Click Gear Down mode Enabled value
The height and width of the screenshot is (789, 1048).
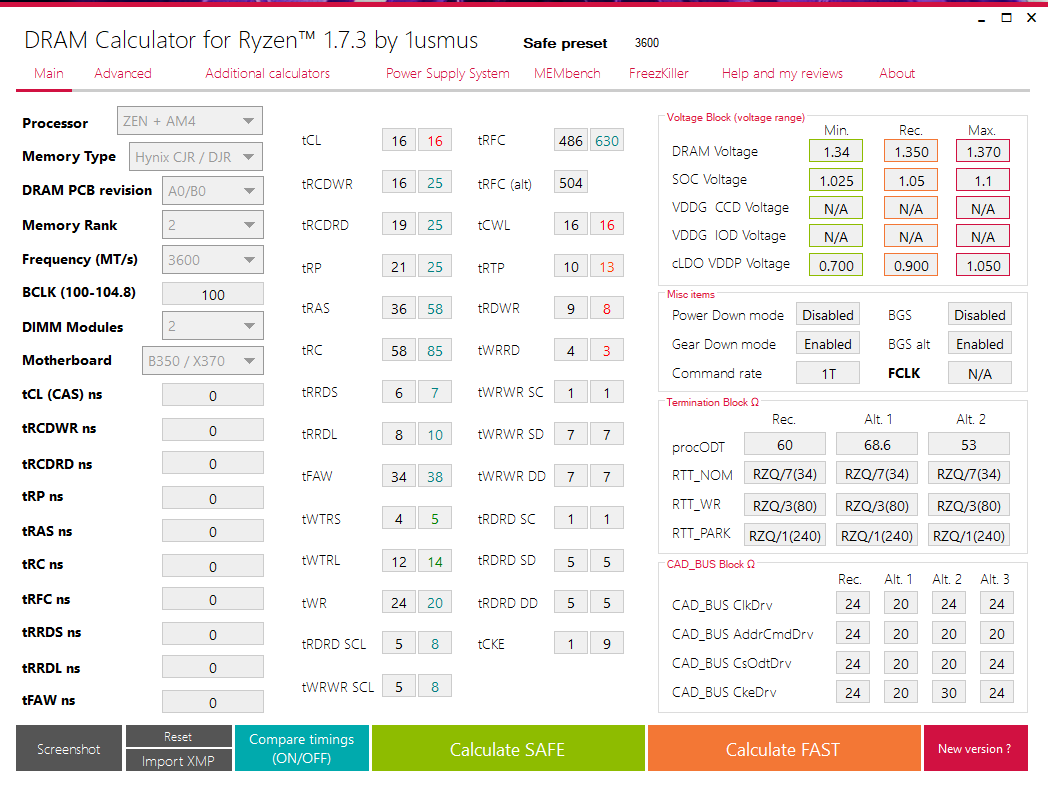click(x=827, y=344)
